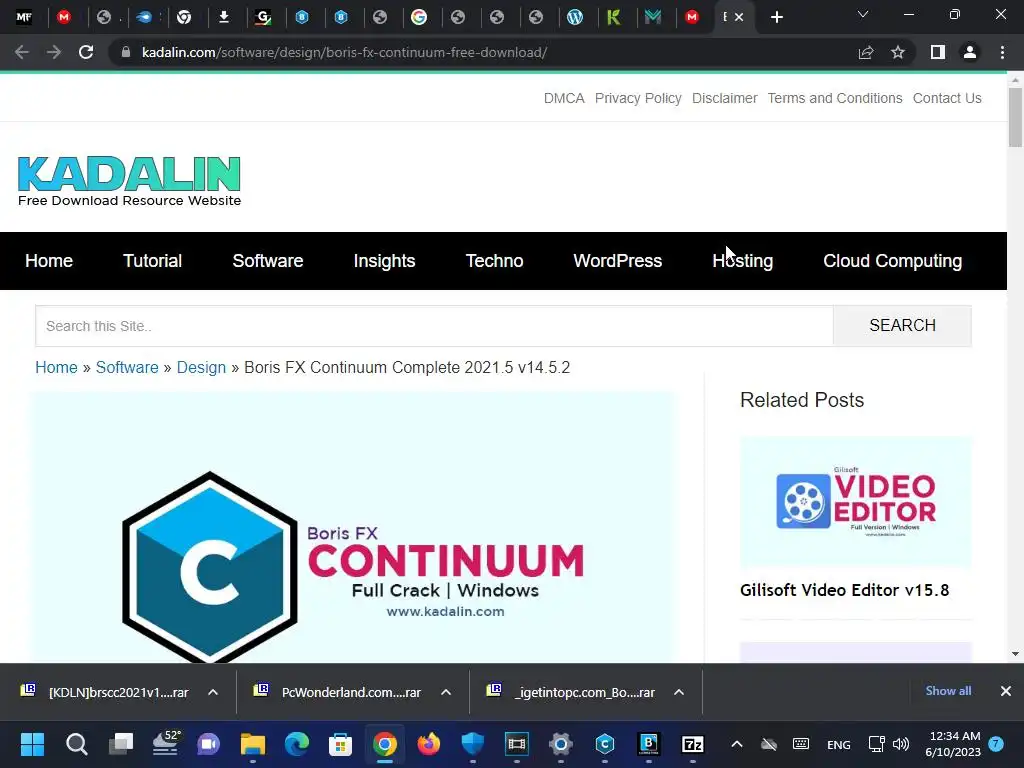Open the Privacy Policy link
The image size is (1024, 768).
tap(638, 98)
